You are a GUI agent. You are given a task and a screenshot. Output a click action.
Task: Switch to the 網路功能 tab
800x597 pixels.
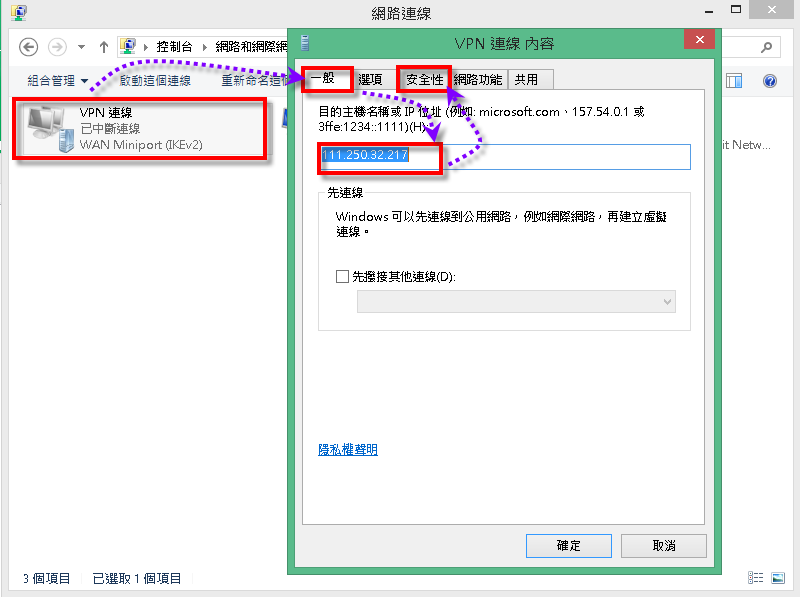(x=478, y=79)
